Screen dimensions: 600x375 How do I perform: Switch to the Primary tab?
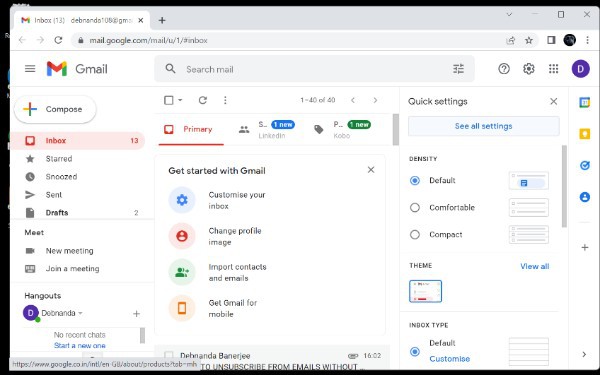[191, 129]
